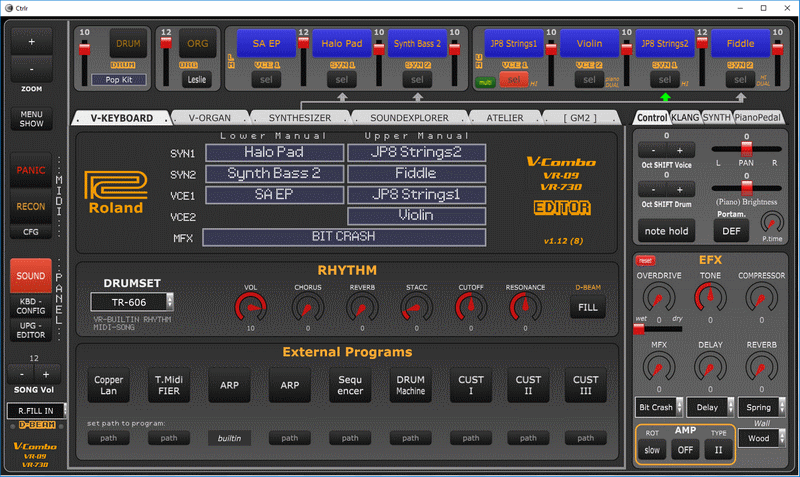Click the rhythm CUTOFF knob

point(469,304)
